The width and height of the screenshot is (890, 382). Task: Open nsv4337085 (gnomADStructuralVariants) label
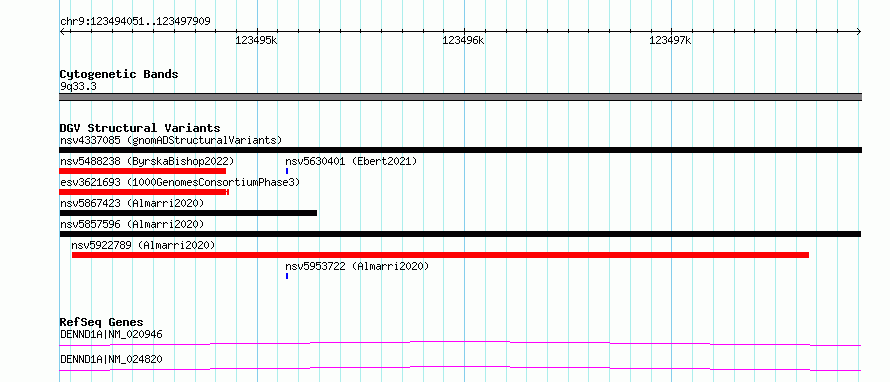[x=171, y=140]
